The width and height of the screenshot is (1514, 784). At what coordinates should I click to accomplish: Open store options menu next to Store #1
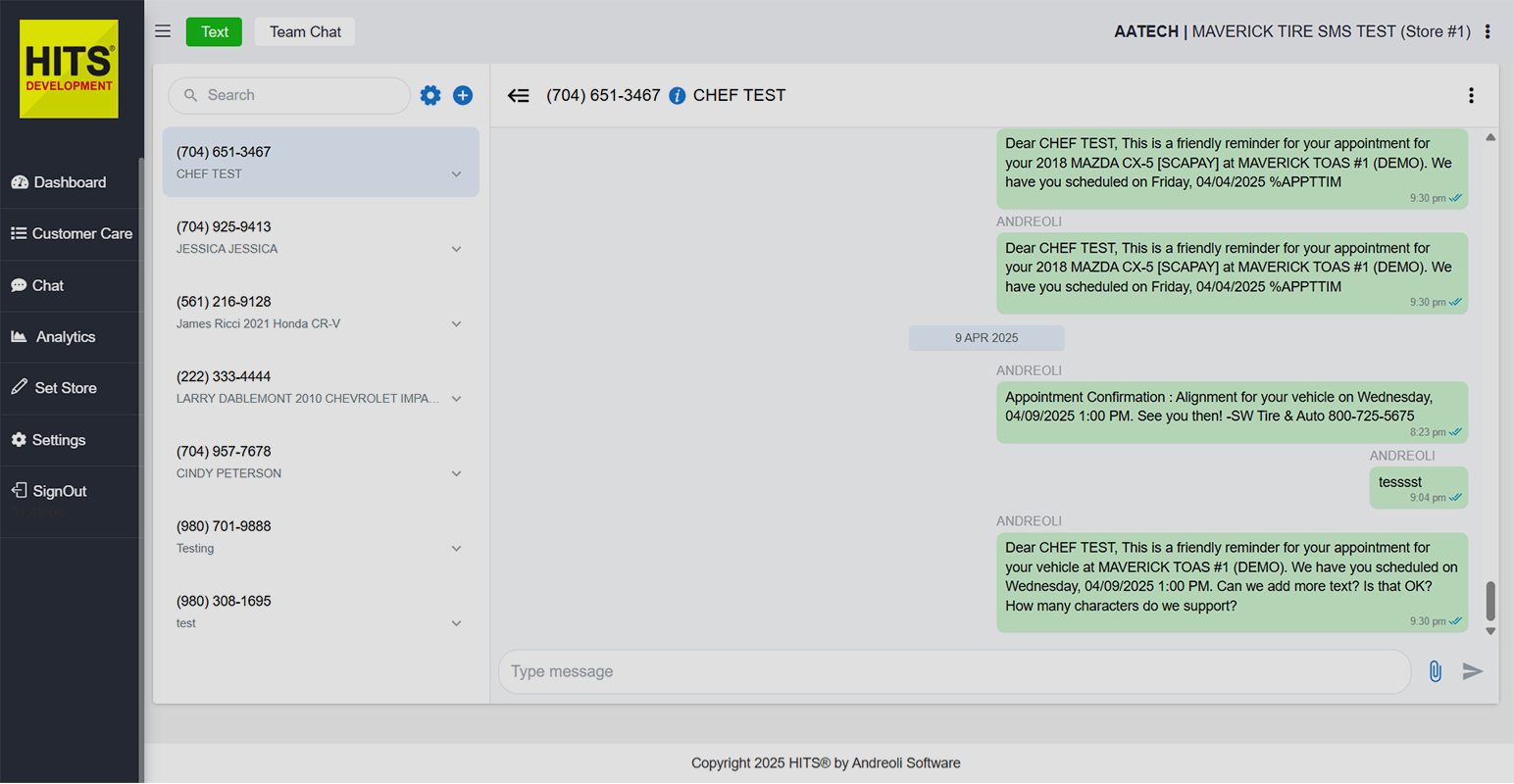click(1488, 31)
